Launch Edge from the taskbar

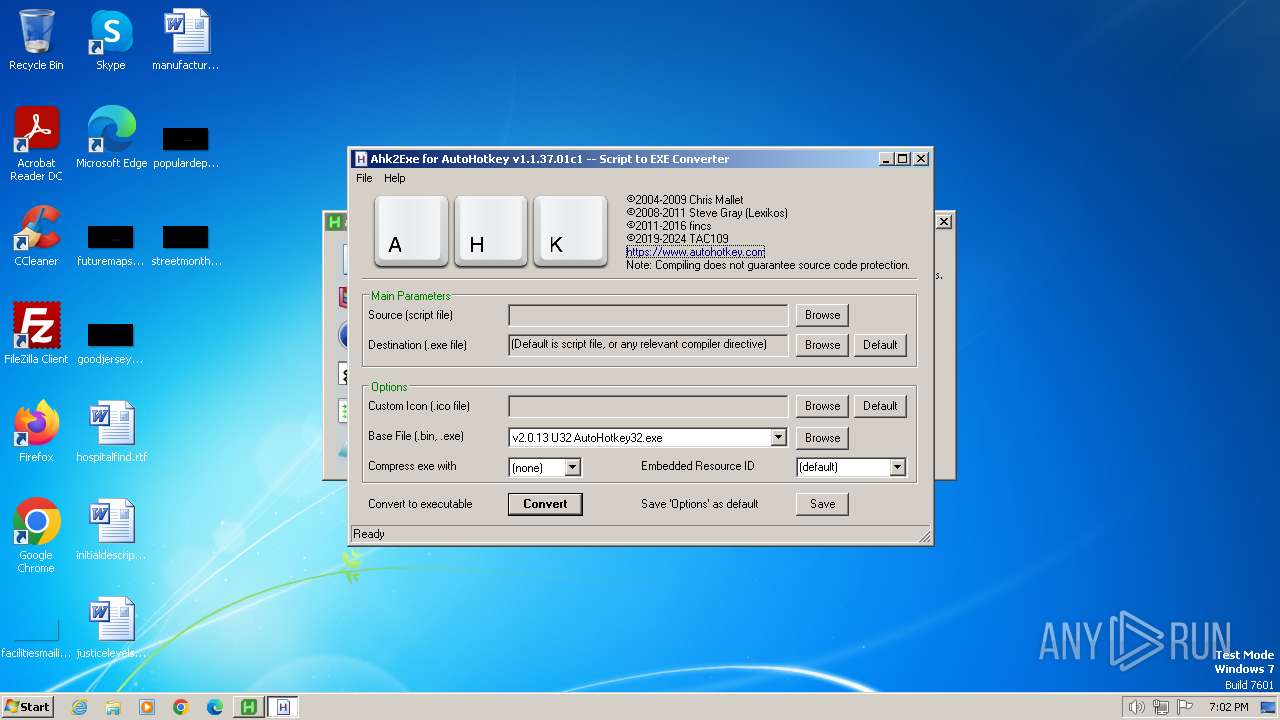pyautogui.click(x=215, y=707)
